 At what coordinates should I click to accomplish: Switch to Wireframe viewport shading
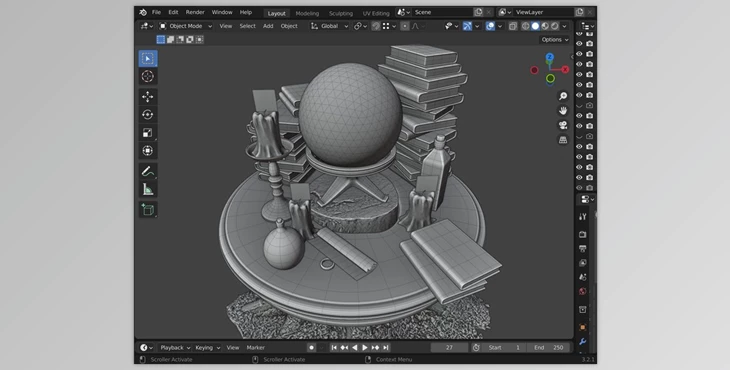point(526,26)
